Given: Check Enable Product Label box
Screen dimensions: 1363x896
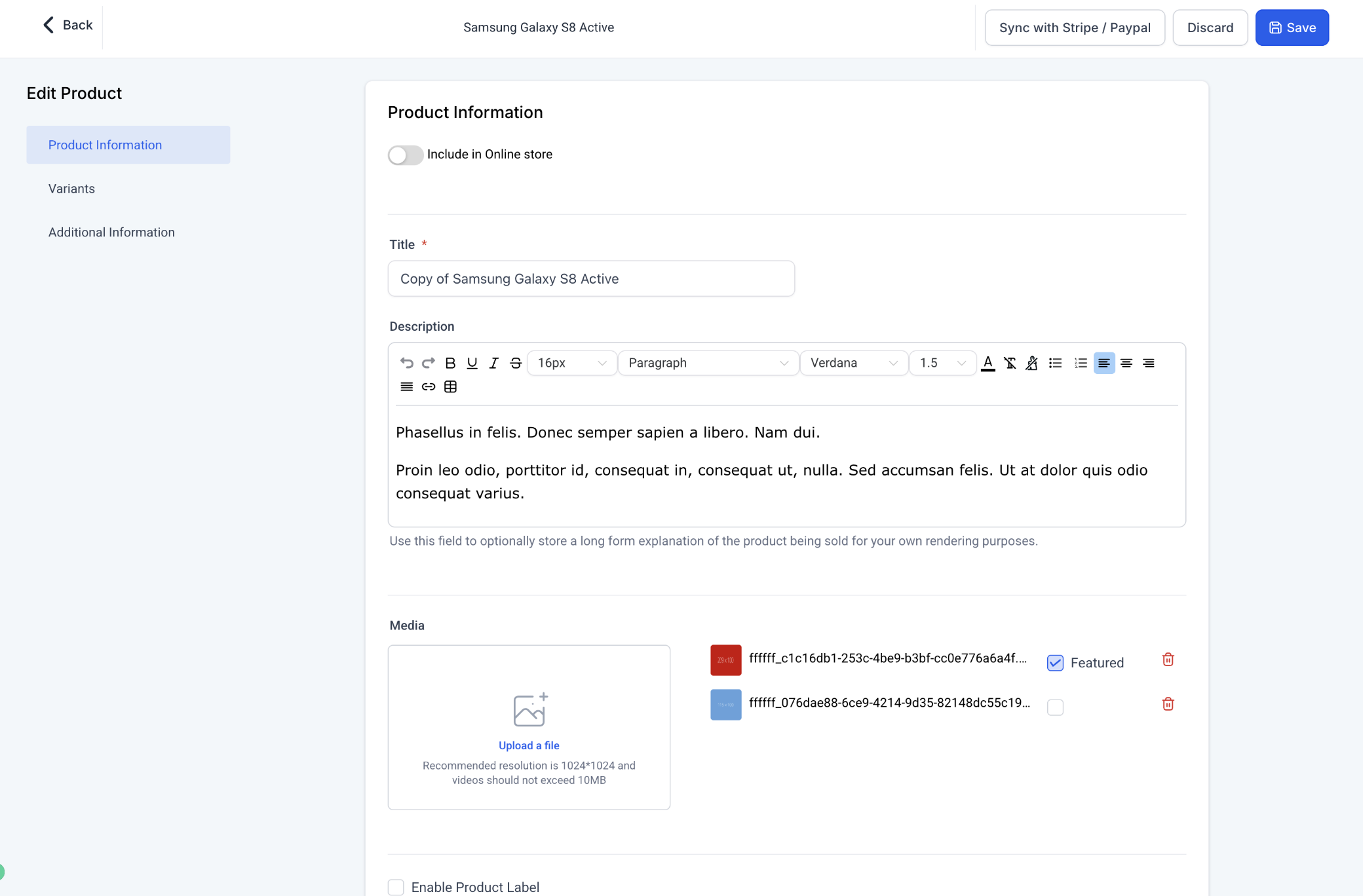Looking at the screenshot, I should coord(396,887).
